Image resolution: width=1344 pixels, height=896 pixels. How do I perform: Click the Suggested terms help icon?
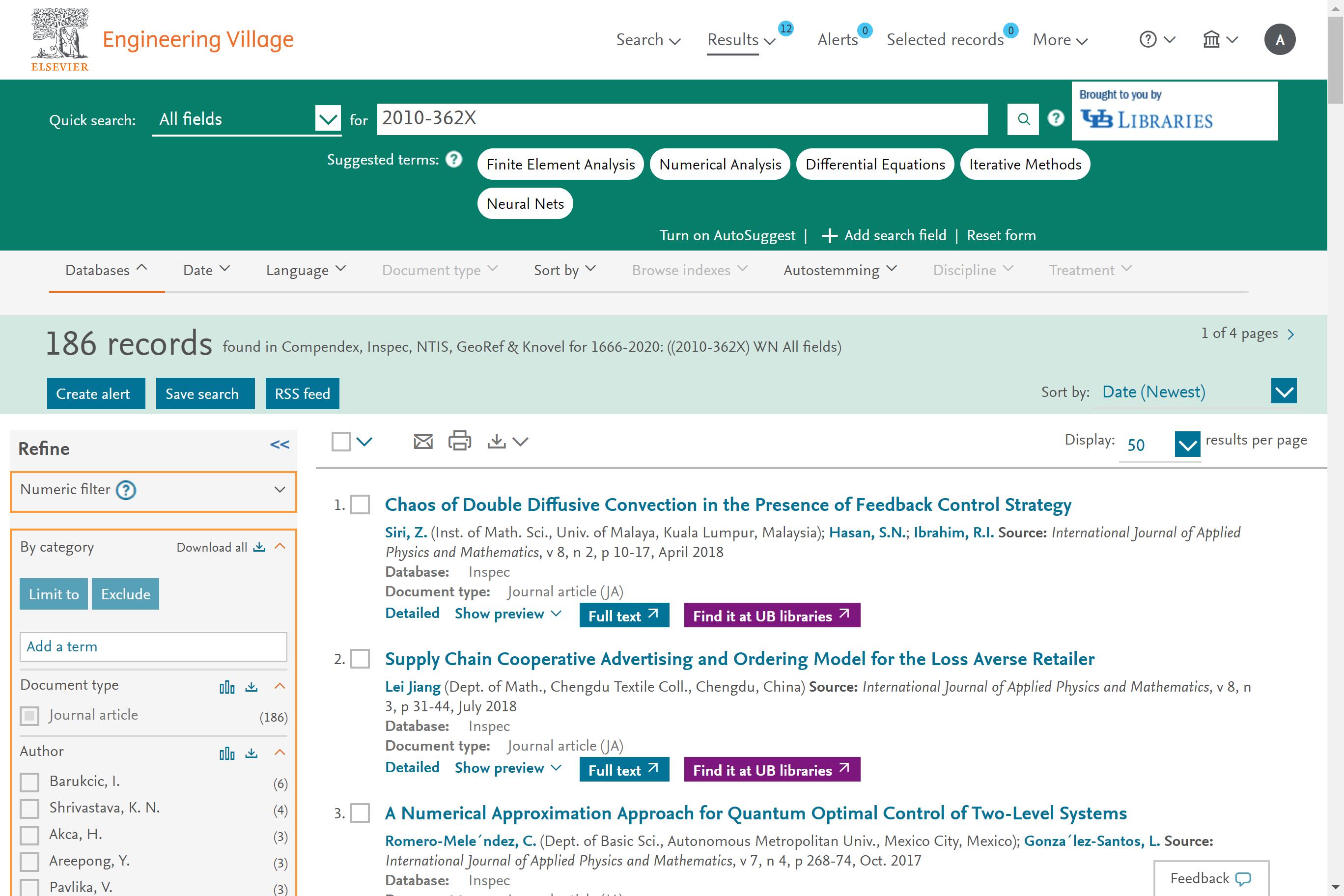(x=454, y=160)
